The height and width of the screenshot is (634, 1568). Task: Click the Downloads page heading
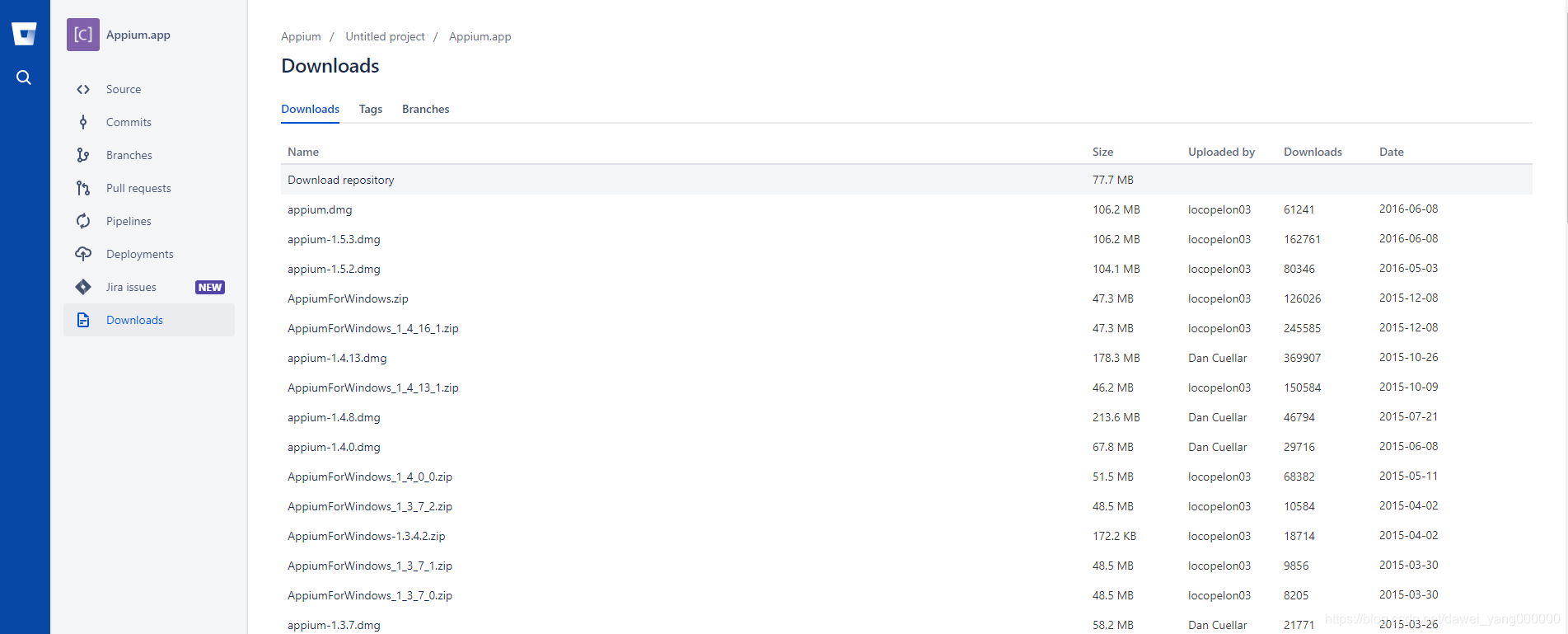tap(330, 66)
